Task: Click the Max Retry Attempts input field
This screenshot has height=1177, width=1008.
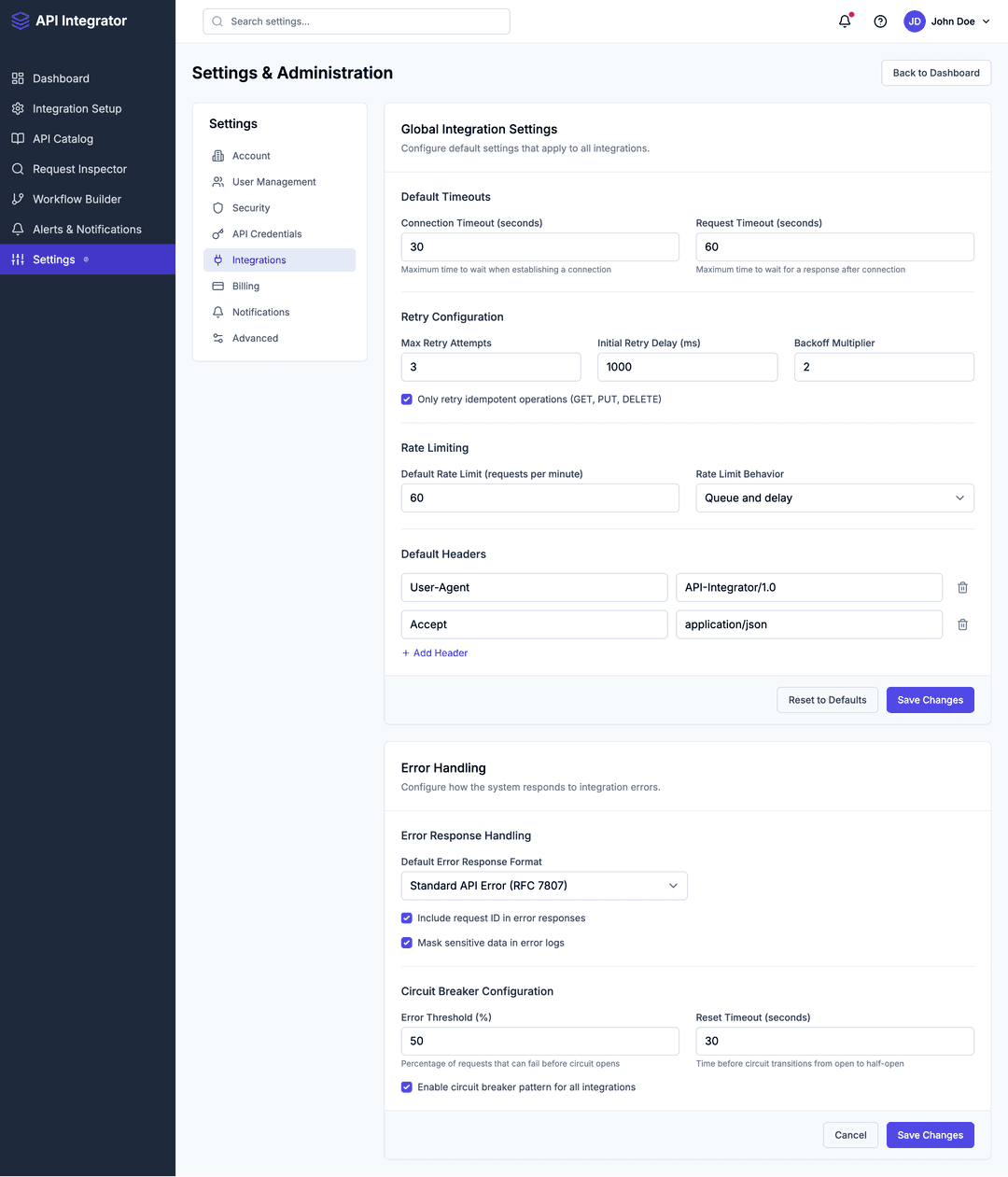Action: click(x=491, y=367)
